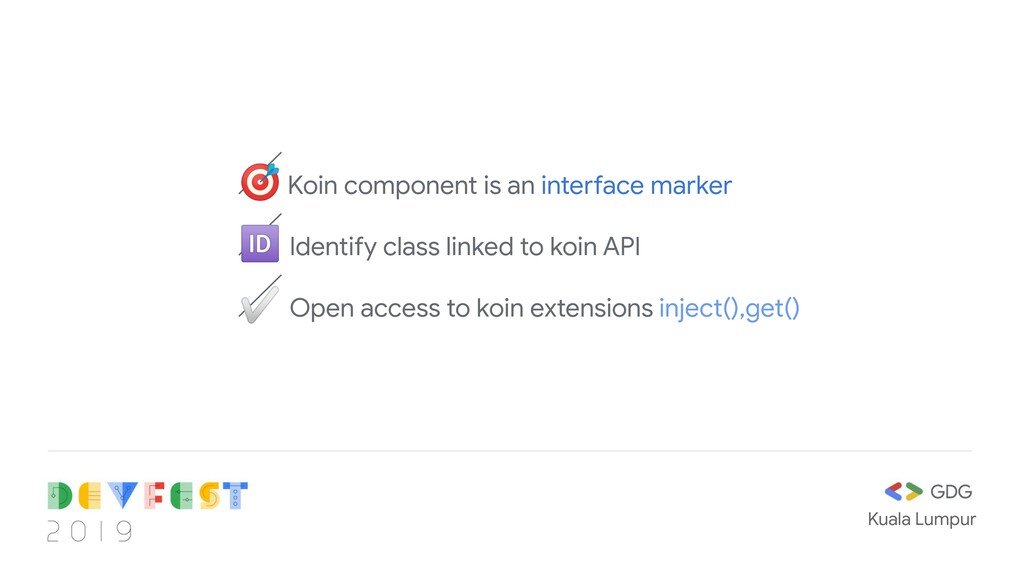Click the 2019 year text
Screen dimensions: 1024x576
(x=89, y=531)
